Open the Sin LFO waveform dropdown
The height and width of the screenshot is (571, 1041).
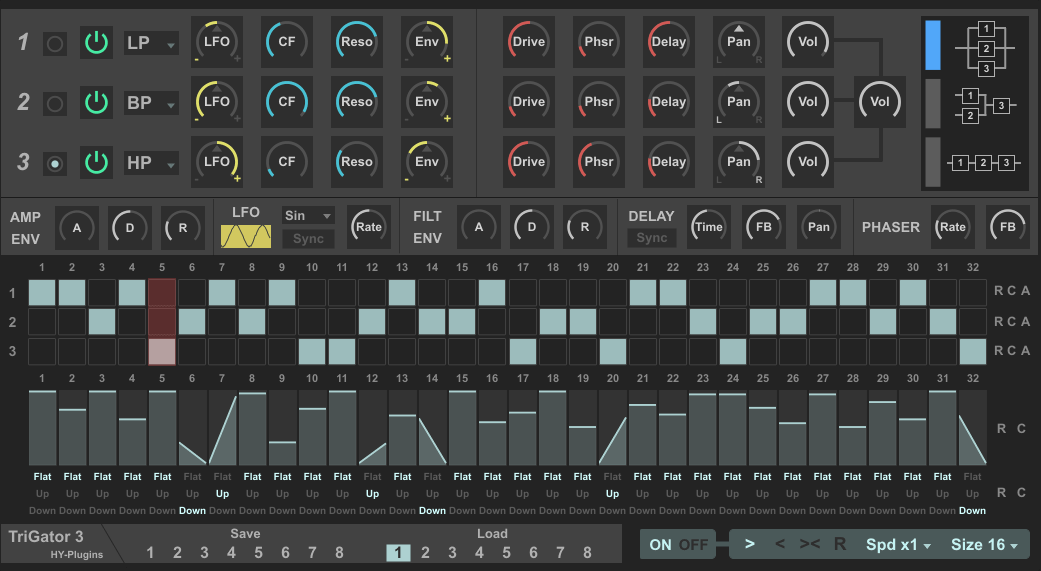click(x=308, y=215)
